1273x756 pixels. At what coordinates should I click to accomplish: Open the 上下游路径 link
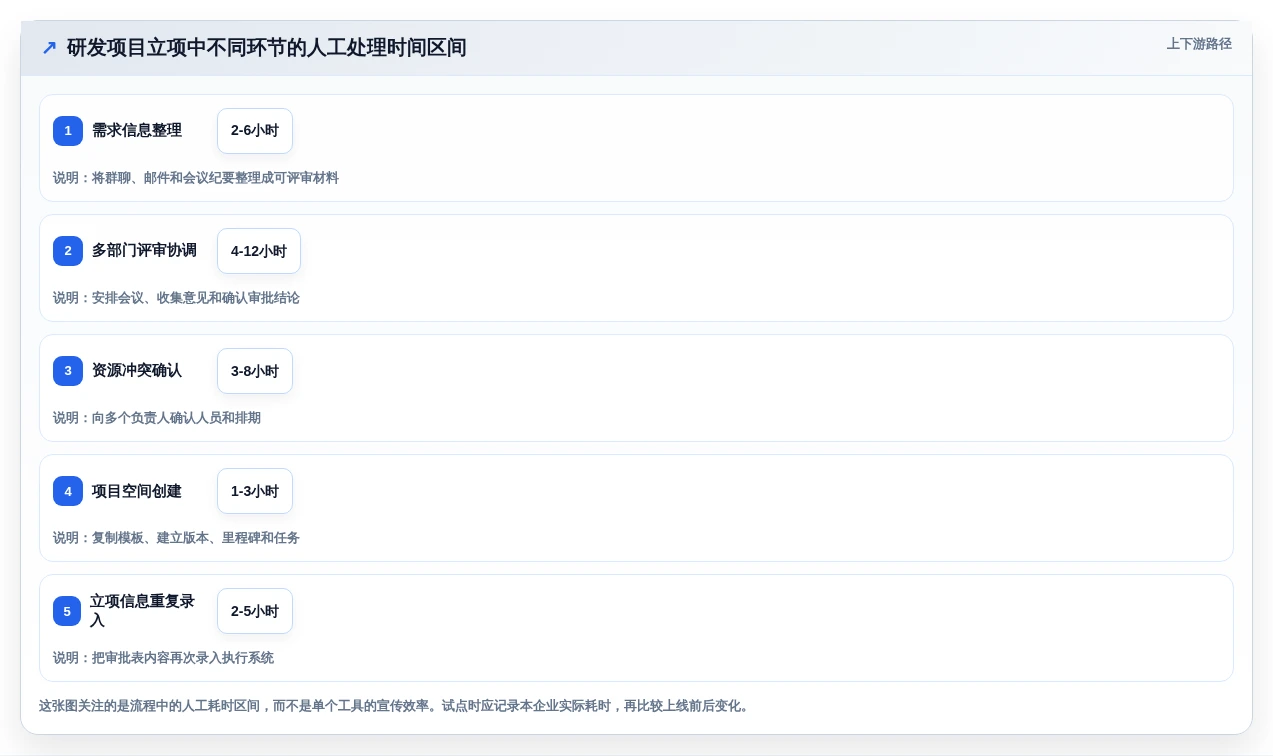point(1199,44)
